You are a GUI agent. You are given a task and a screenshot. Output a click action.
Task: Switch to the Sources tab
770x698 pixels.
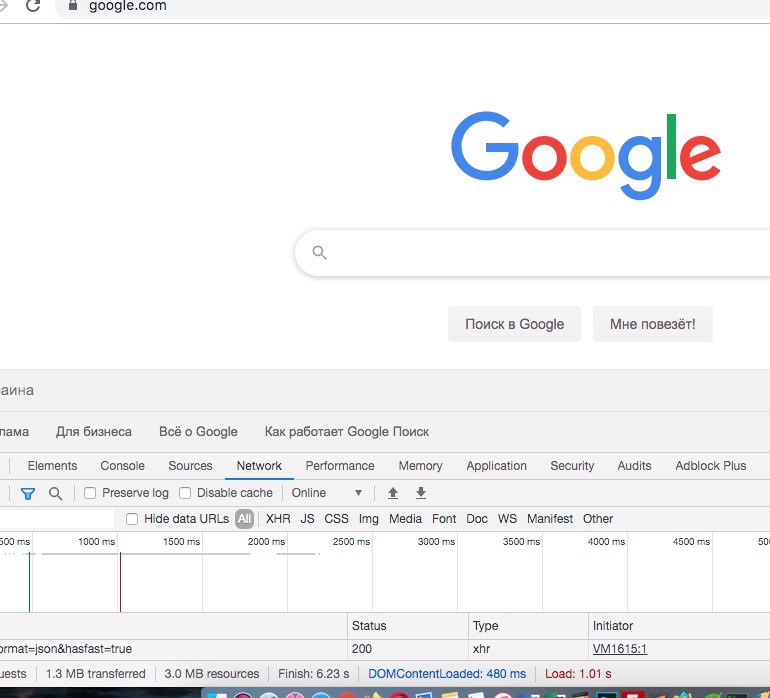(x=190, y=466)
